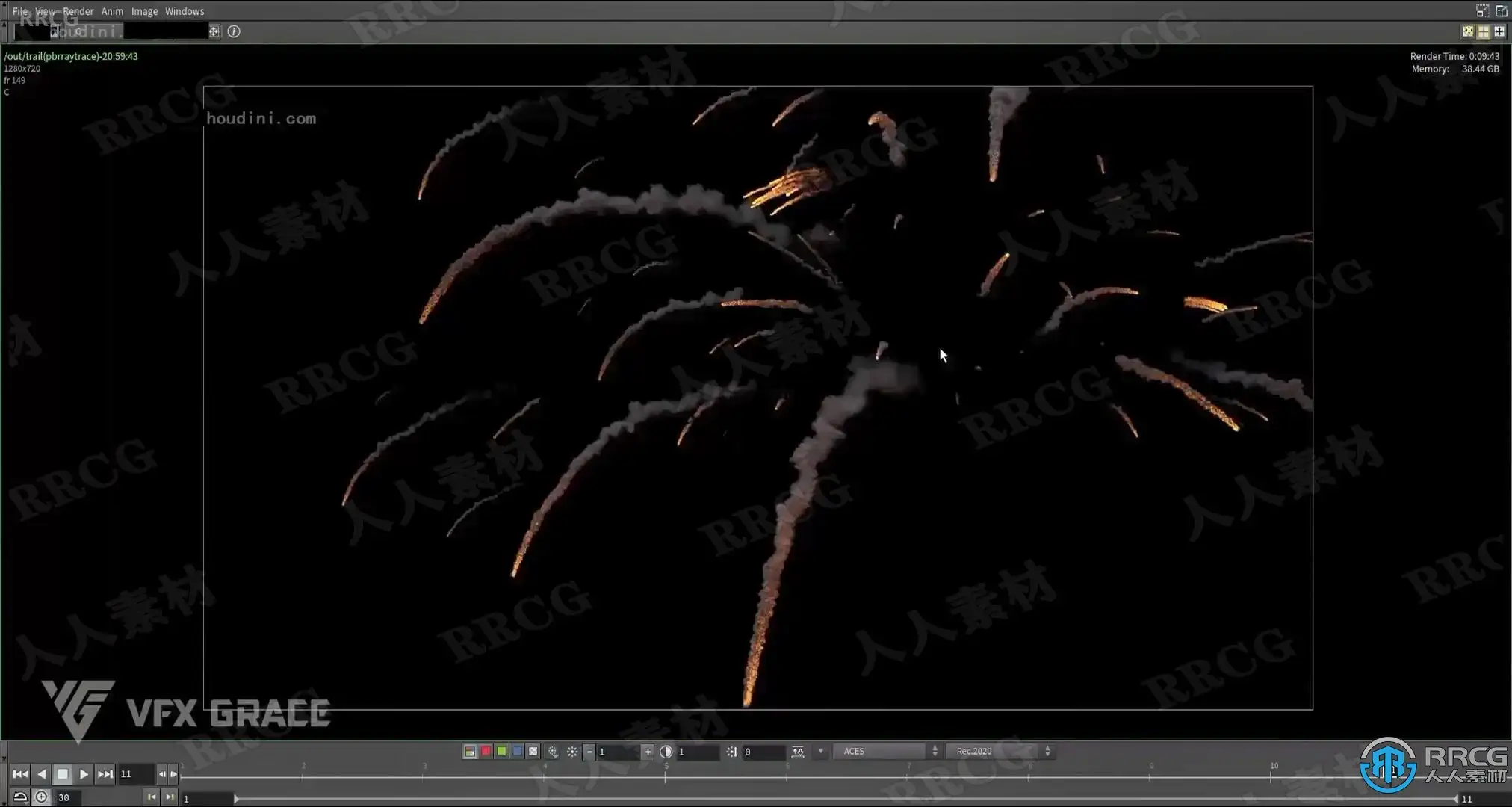Viewport: 1512px width, 807px height.
Task: Open the ACES color space dropdown
Action: pos(886,752)
